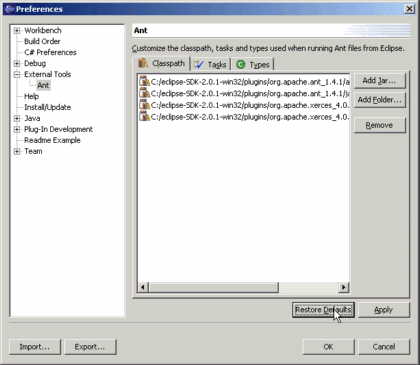Select Java in preferences tree
The width and height of the screenshot is (420, 365).
point(32,118)
